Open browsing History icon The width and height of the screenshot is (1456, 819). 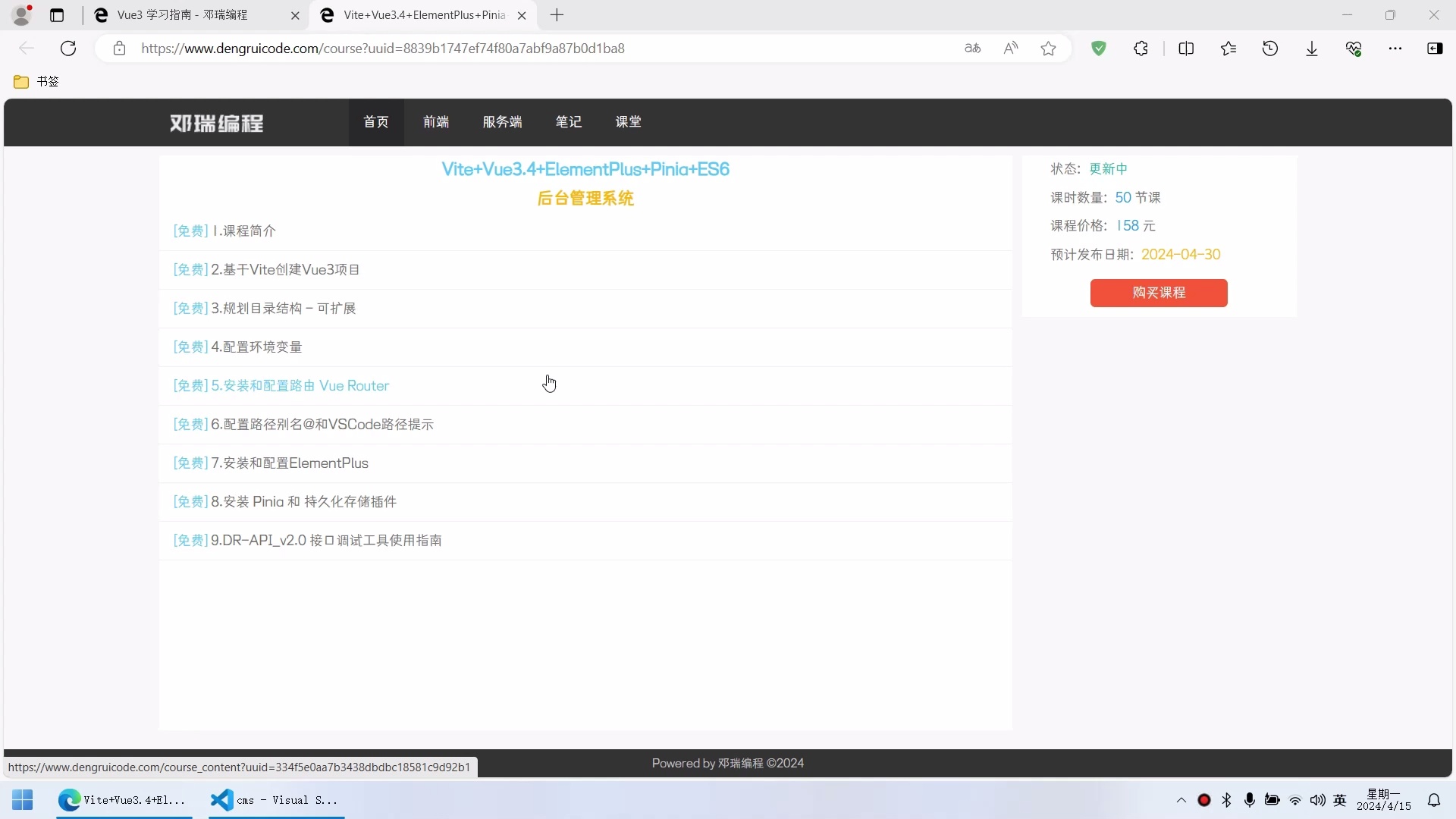pyautogui.click(x=1271, y=48)
